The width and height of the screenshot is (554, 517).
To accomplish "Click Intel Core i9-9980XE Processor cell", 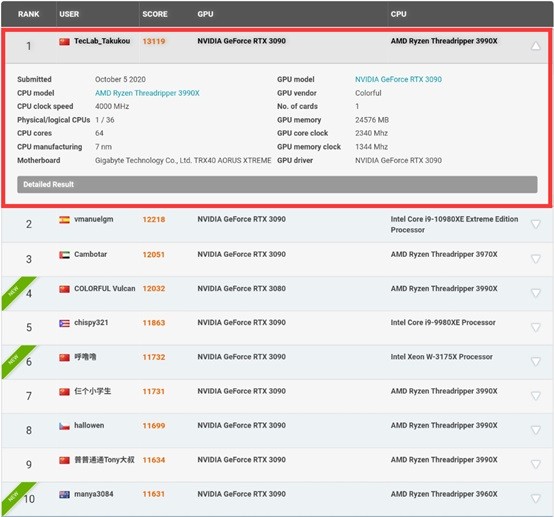I will [x=443, y=323].
